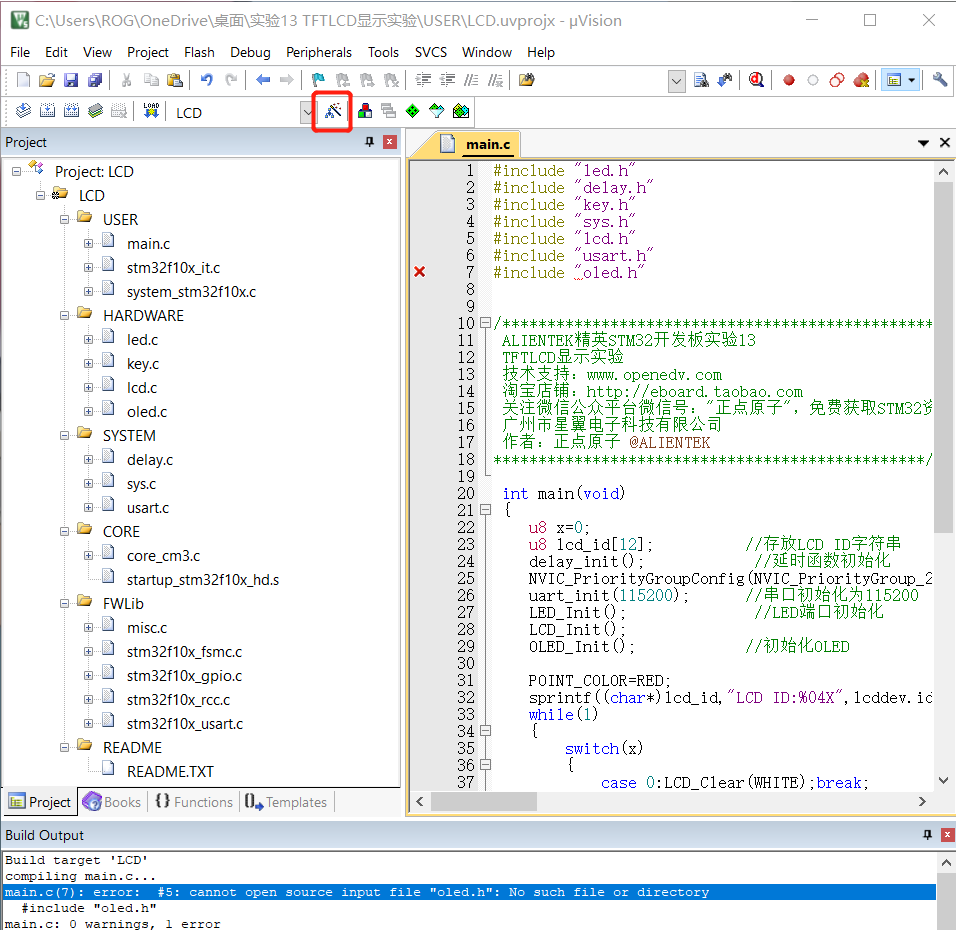Select startup_stm32f10x_hd.s file
Viewport: 956px width, 930px height.
202,580
